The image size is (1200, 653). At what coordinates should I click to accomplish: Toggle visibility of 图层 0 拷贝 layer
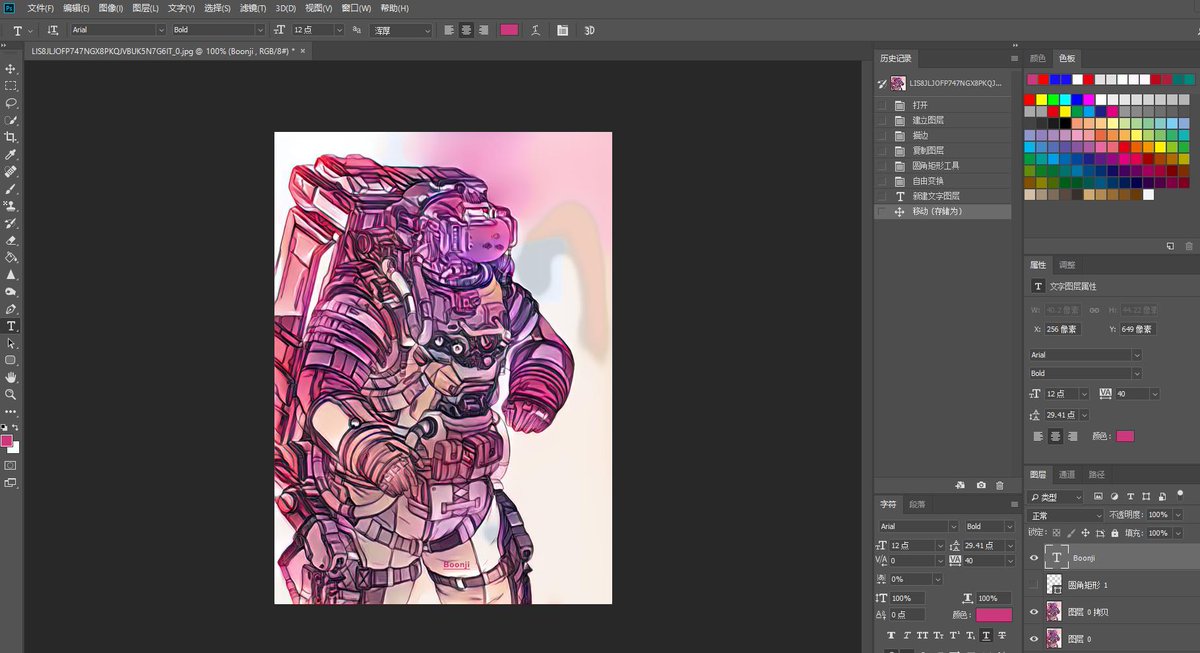pos(1034,611)
